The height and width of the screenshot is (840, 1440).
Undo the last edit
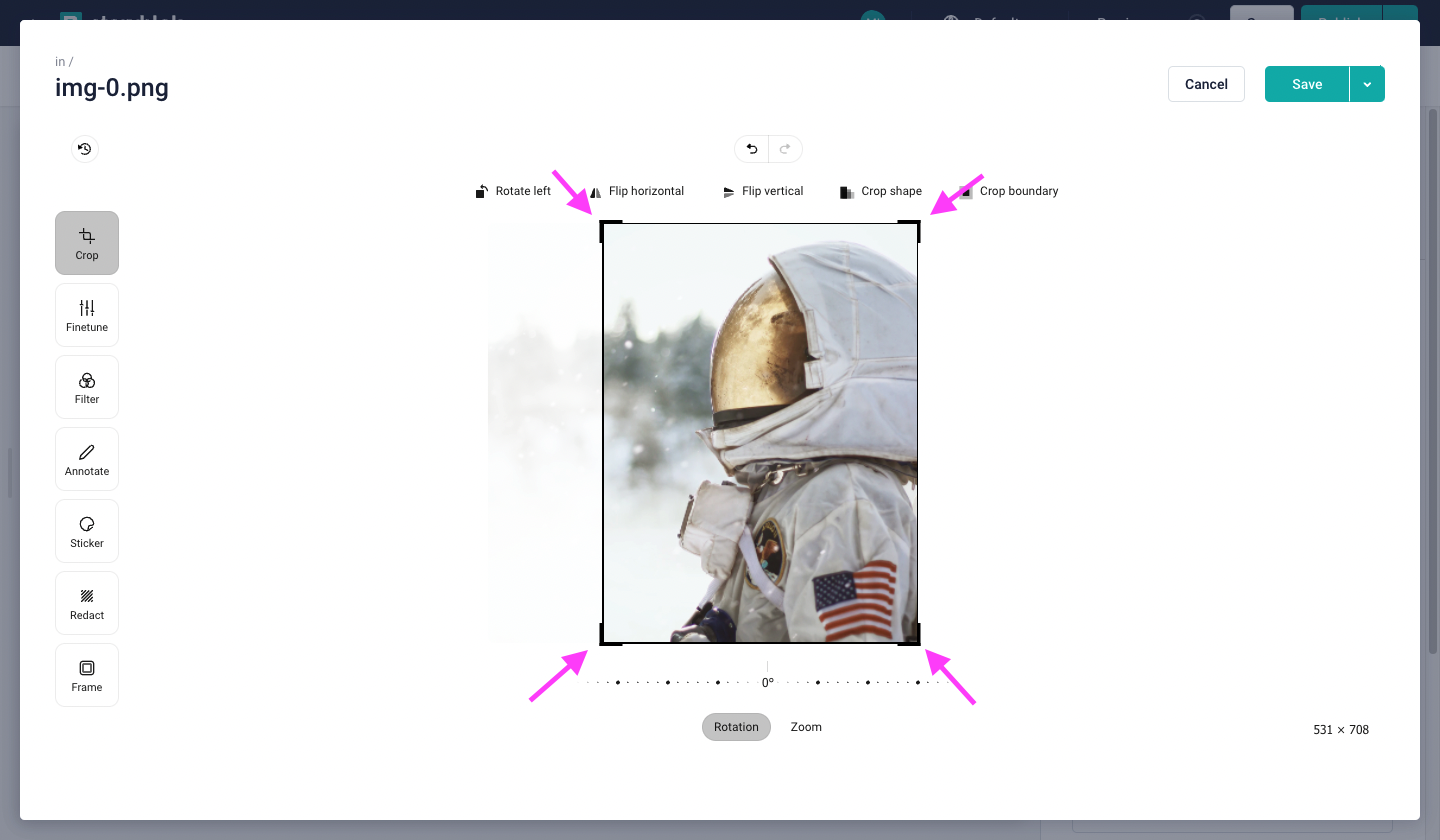[x=752, y=149]
